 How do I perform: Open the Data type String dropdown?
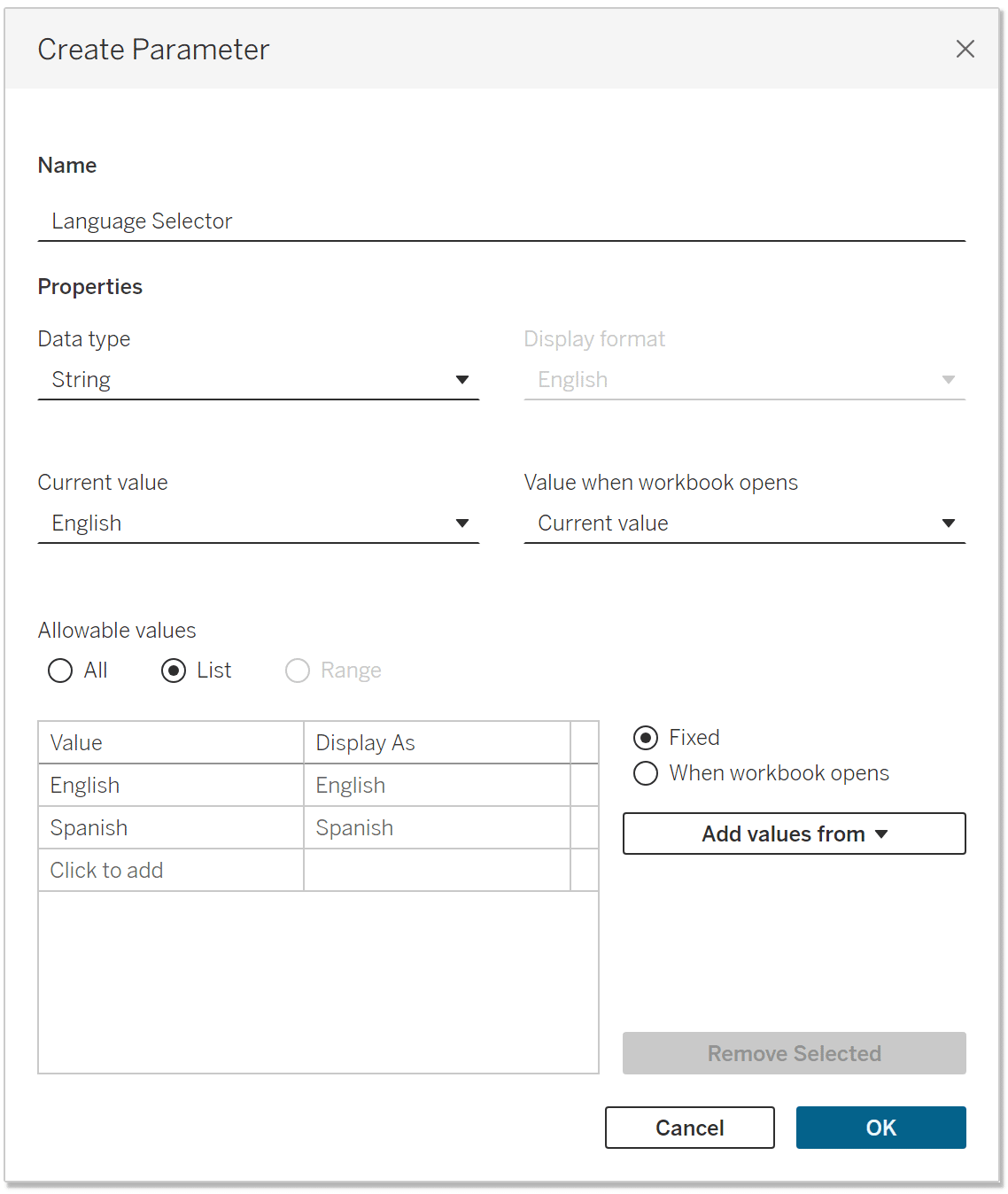(x=259, y=379)
